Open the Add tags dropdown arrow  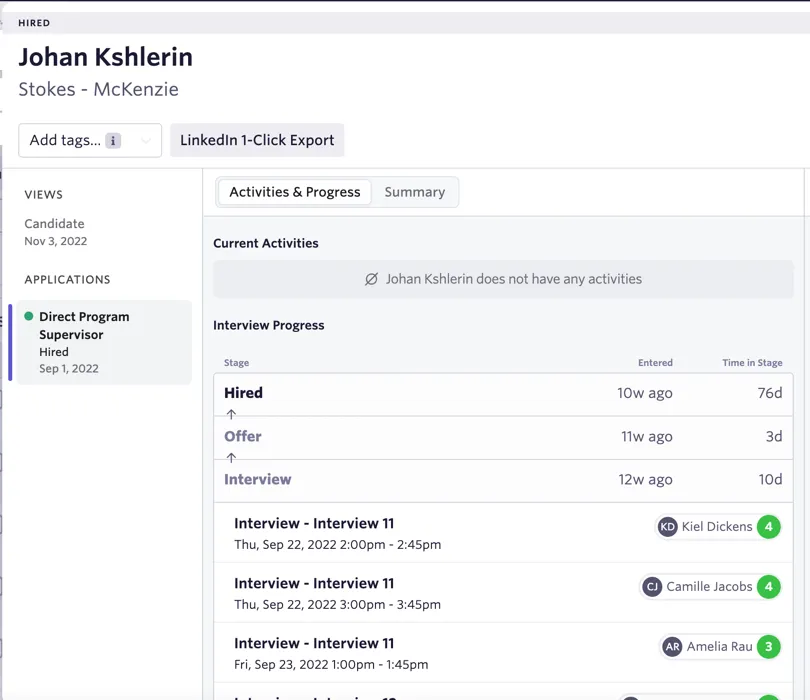pyautogui.click(x=146, y=141)
